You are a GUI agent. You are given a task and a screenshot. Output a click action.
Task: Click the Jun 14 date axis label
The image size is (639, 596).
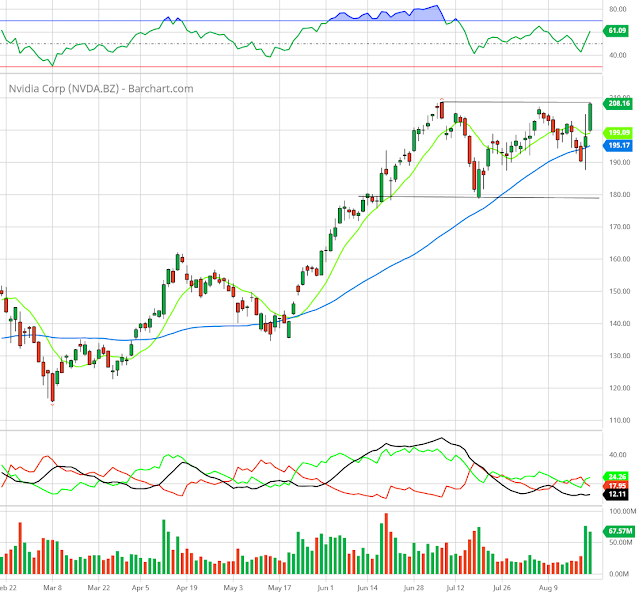tap(368, 588)
